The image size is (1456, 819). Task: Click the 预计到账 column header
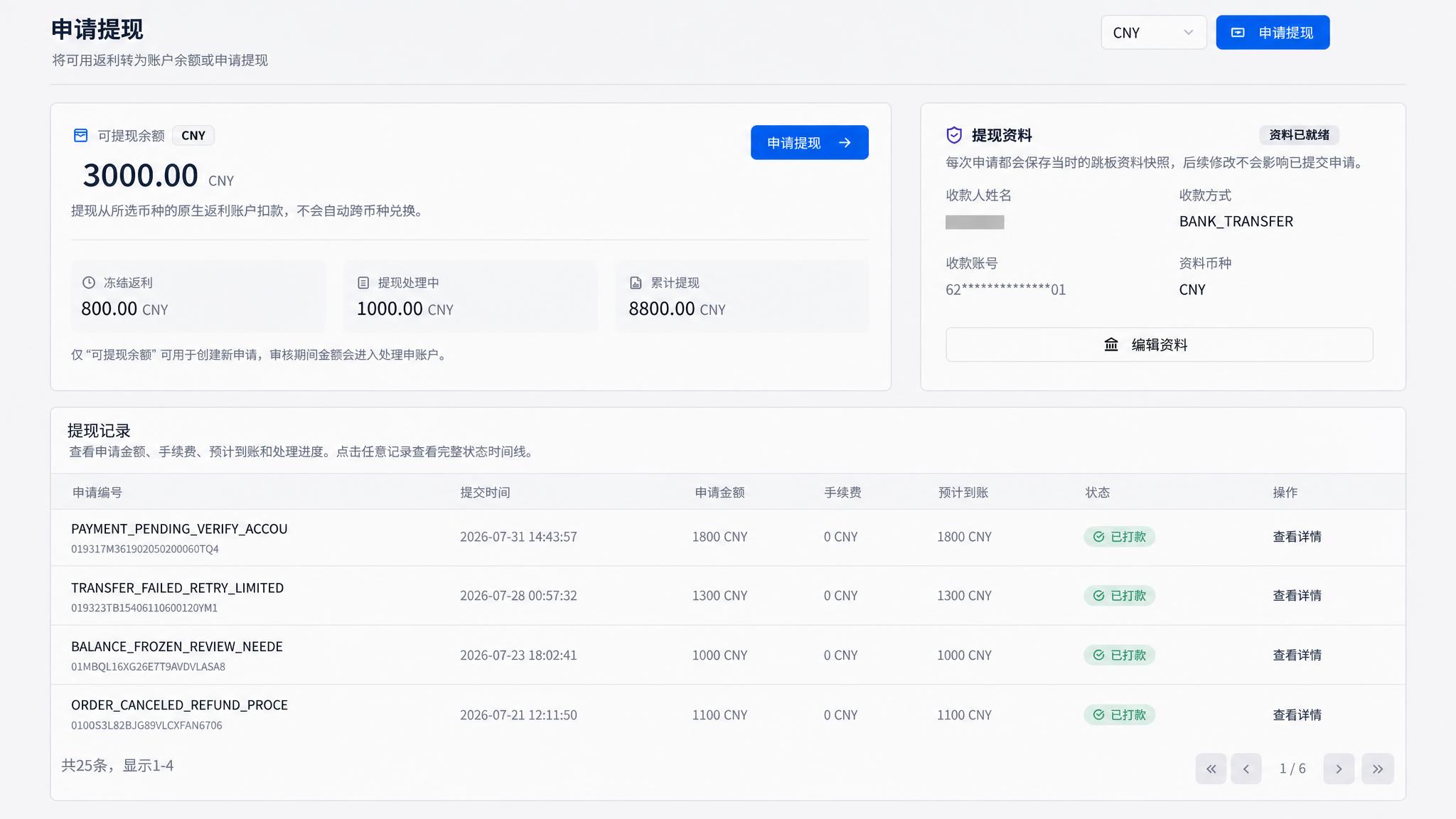coord(963,493)
